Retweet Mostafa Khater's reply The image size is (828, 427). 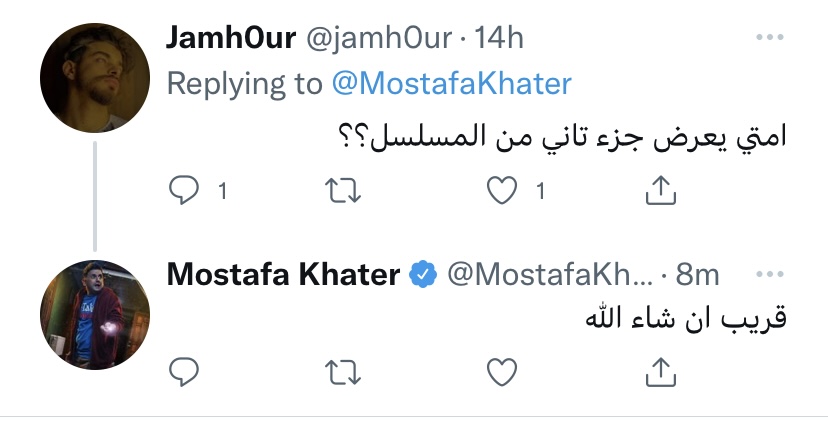(343, 372)
